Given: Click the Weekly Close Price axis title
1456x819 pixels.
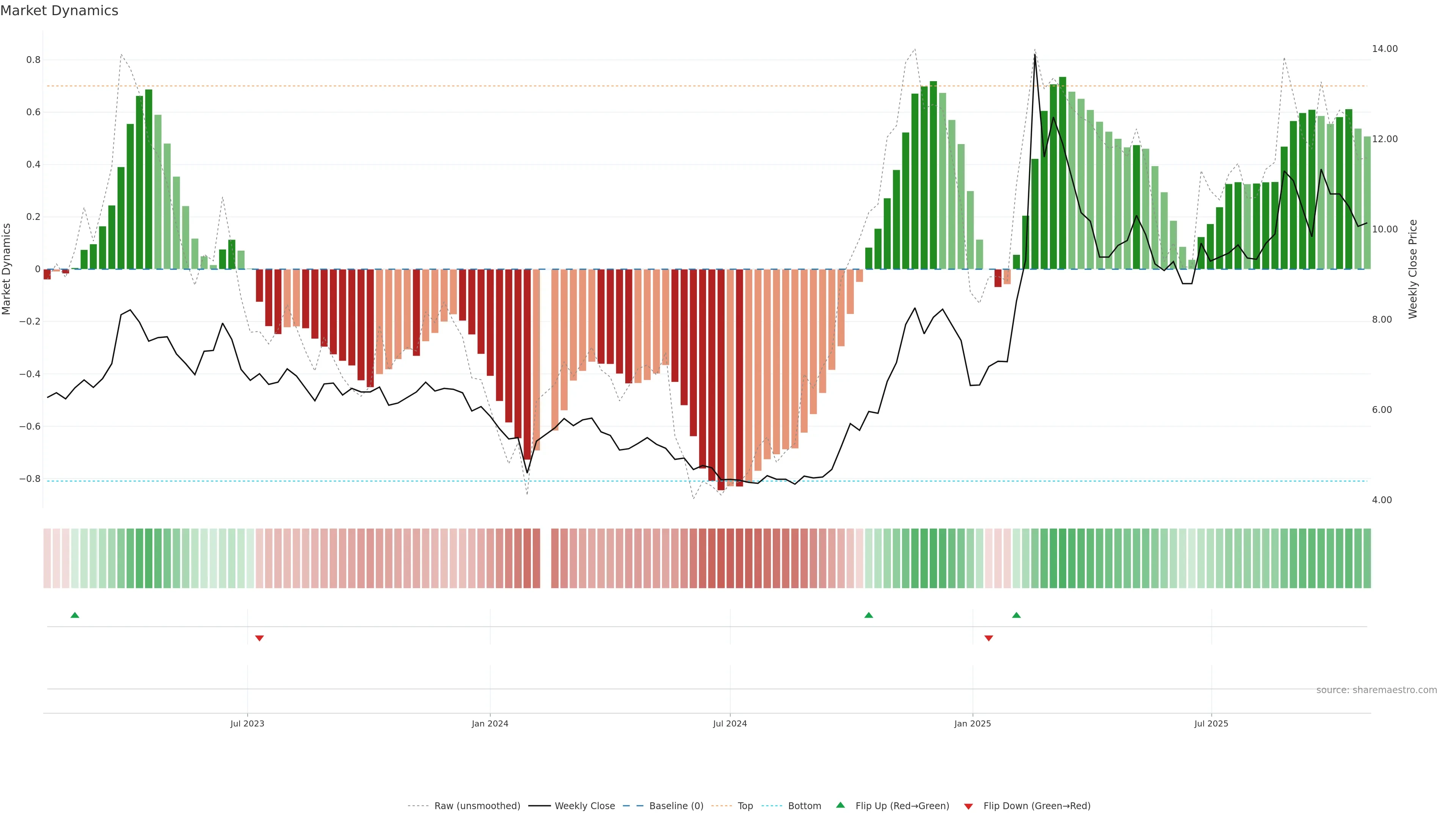Looking at the screenshot, I should 1412,269.
